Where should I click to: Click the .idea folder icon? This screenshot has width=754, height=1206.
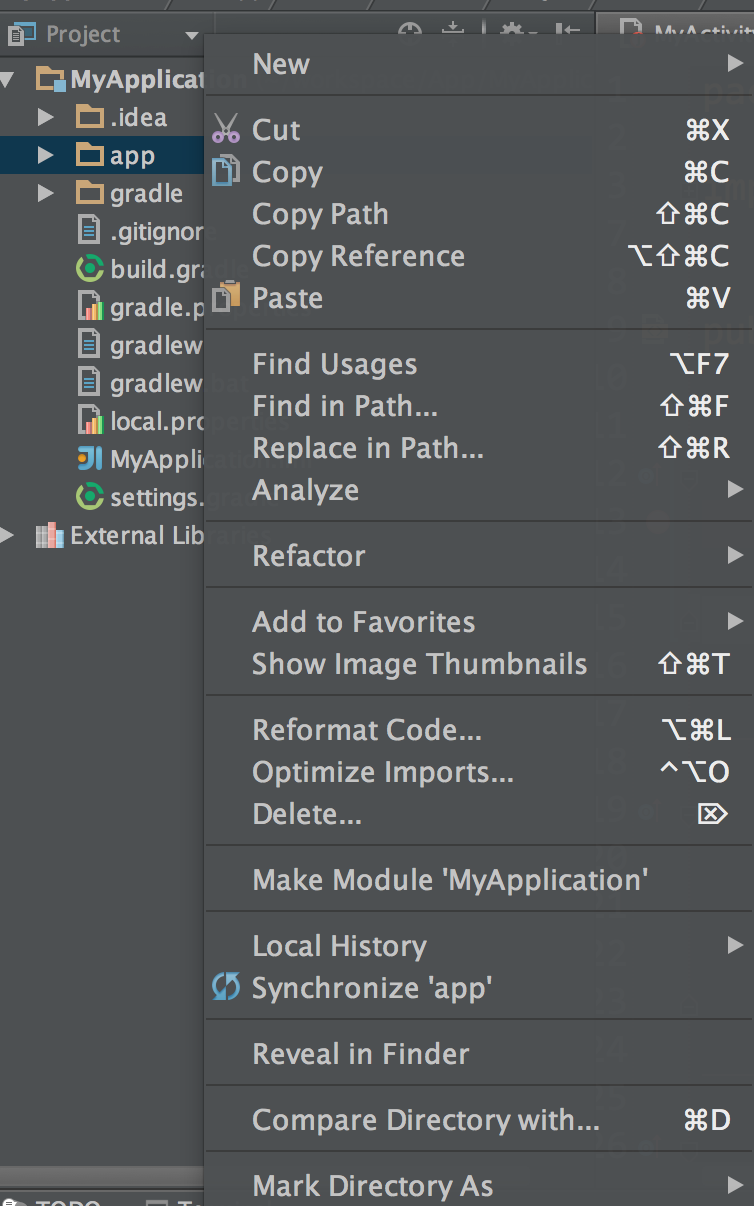(x=90, y=117)
